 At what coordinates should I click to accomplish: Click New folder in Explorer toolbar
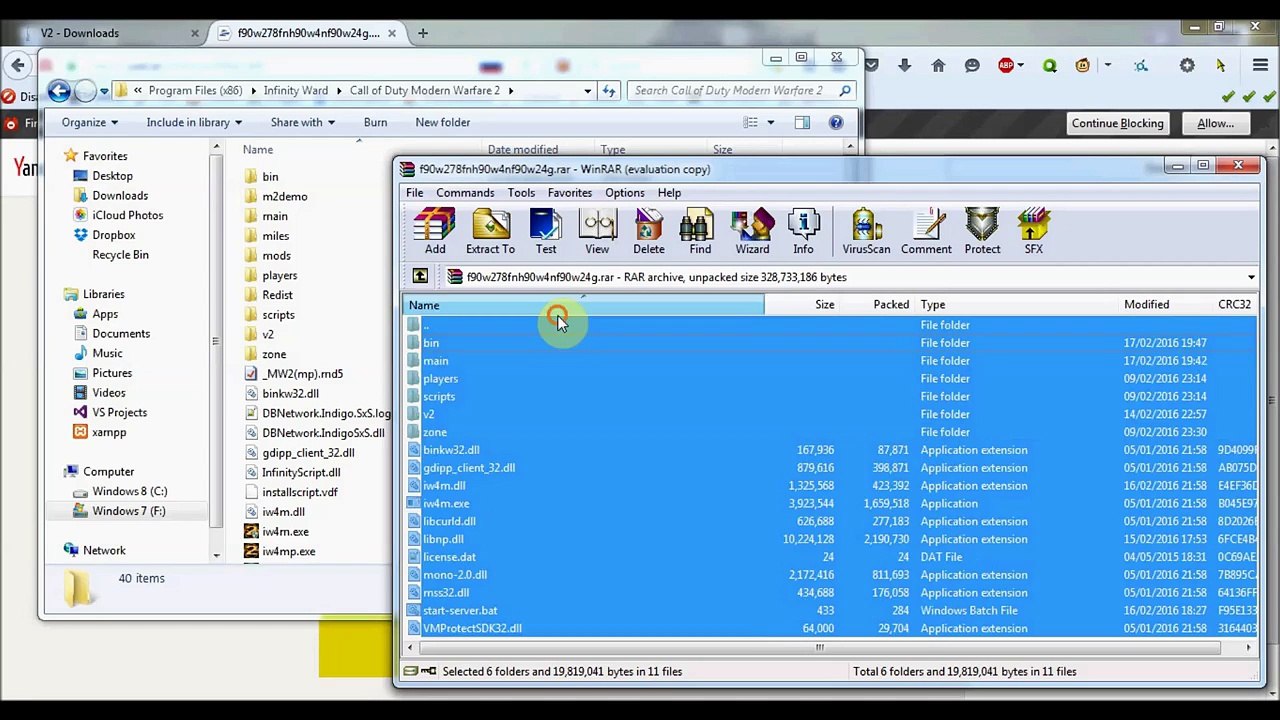point(442,122)
